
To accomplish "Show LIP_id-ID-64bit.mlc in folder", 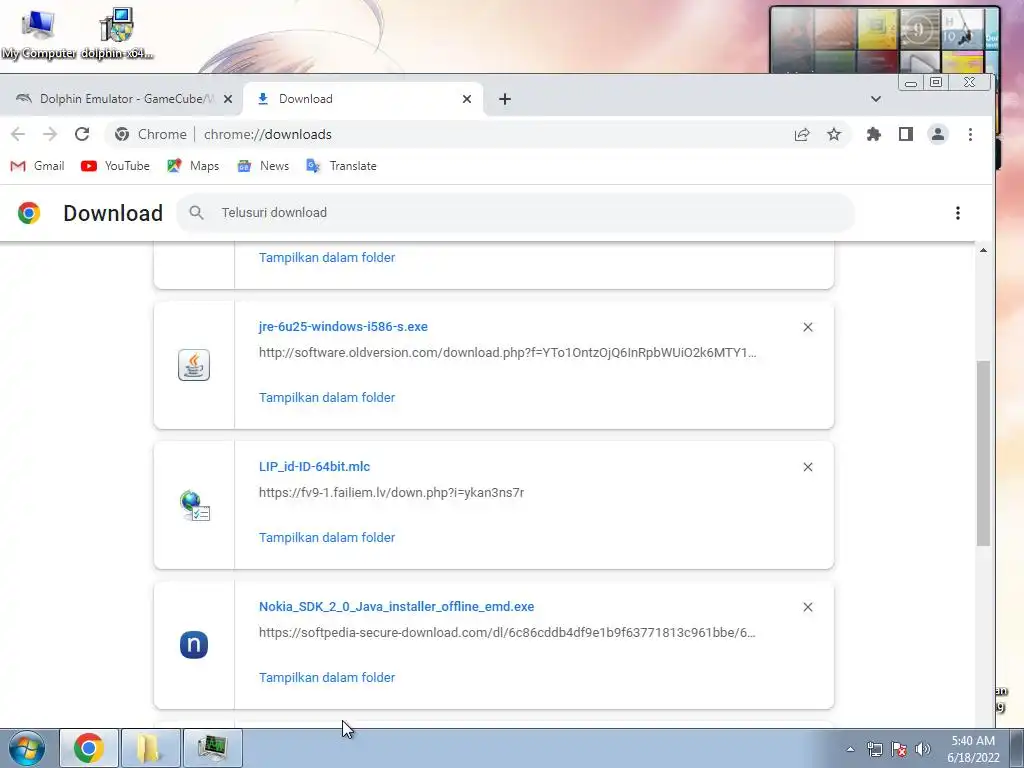I will (x=327, y=537).
